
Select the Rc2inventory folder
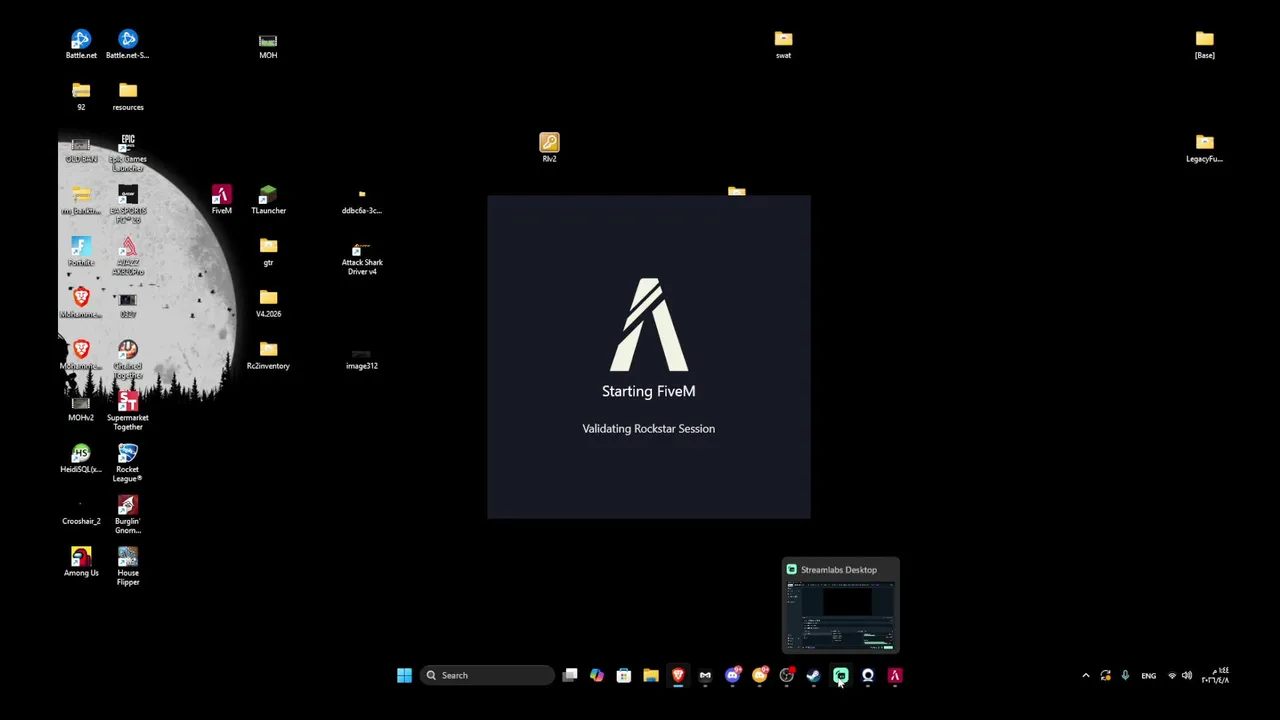coord(268,356)
